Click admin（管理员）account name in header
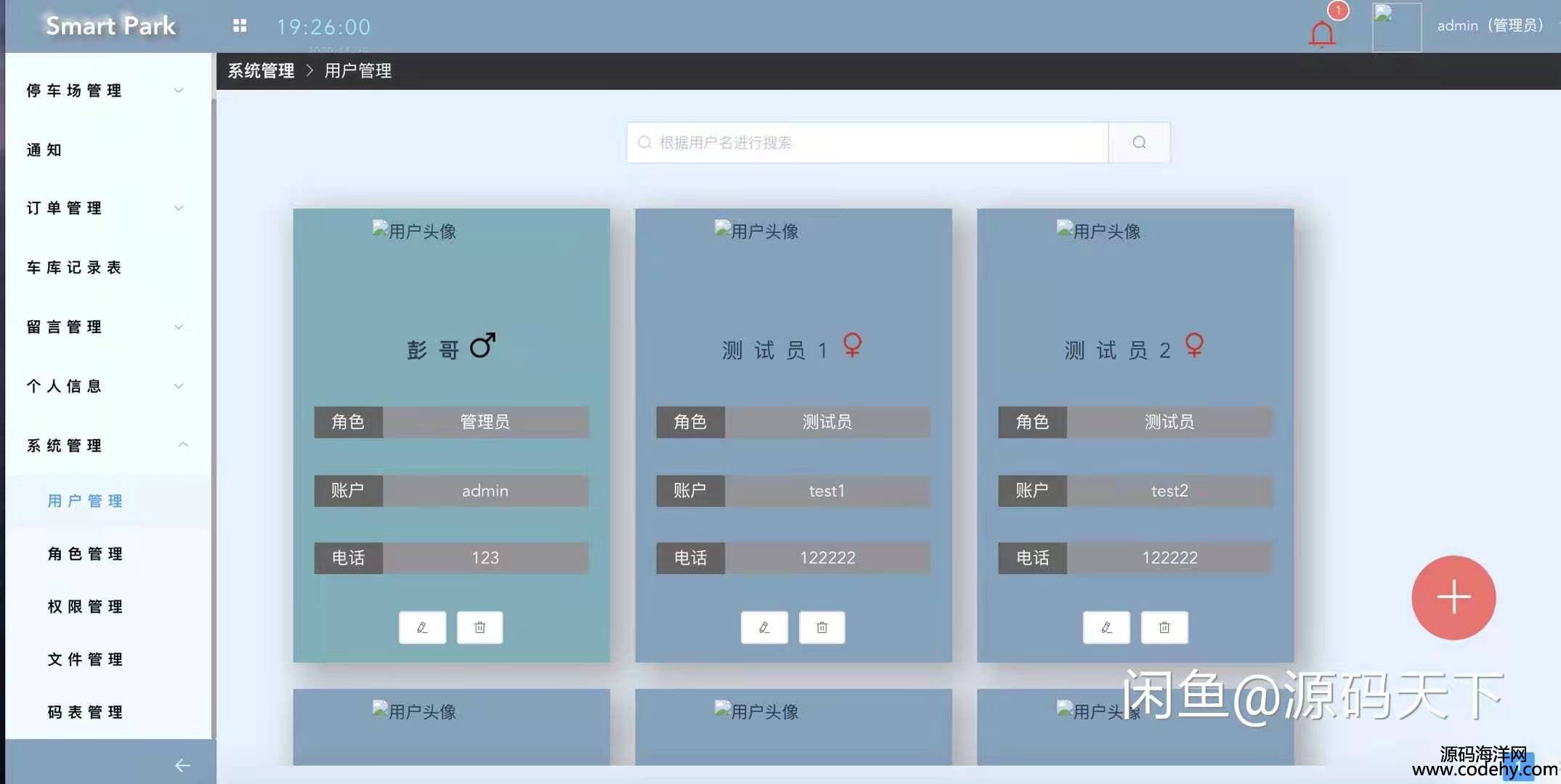This screenshot has height=784, width=1561. point(1490,25)
